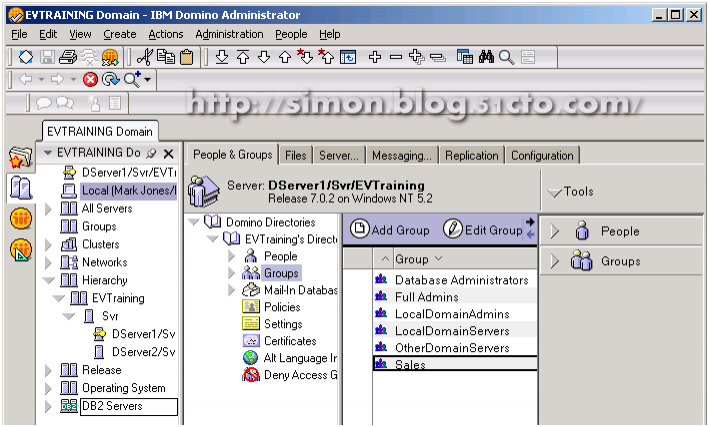Click the Edit Group button
This screenshot has width=709, height=427.
[482, 230]
